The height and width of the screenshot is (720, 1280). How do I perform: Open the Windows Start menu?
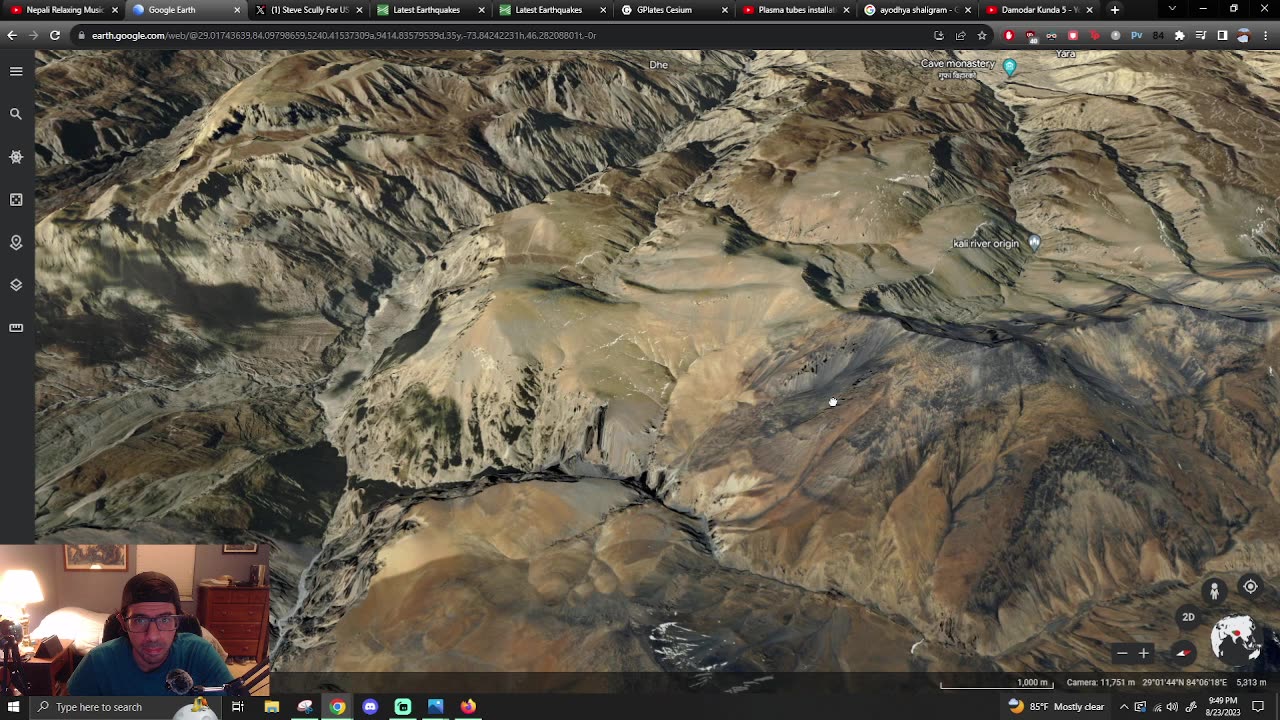[14, 707]
